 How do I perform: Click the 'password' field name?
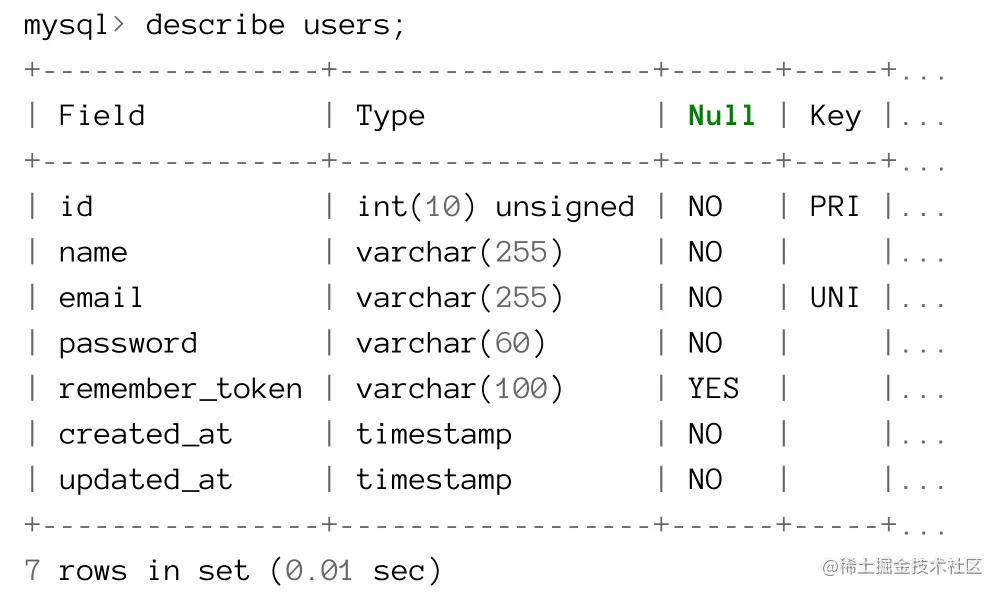click(127, 344)
